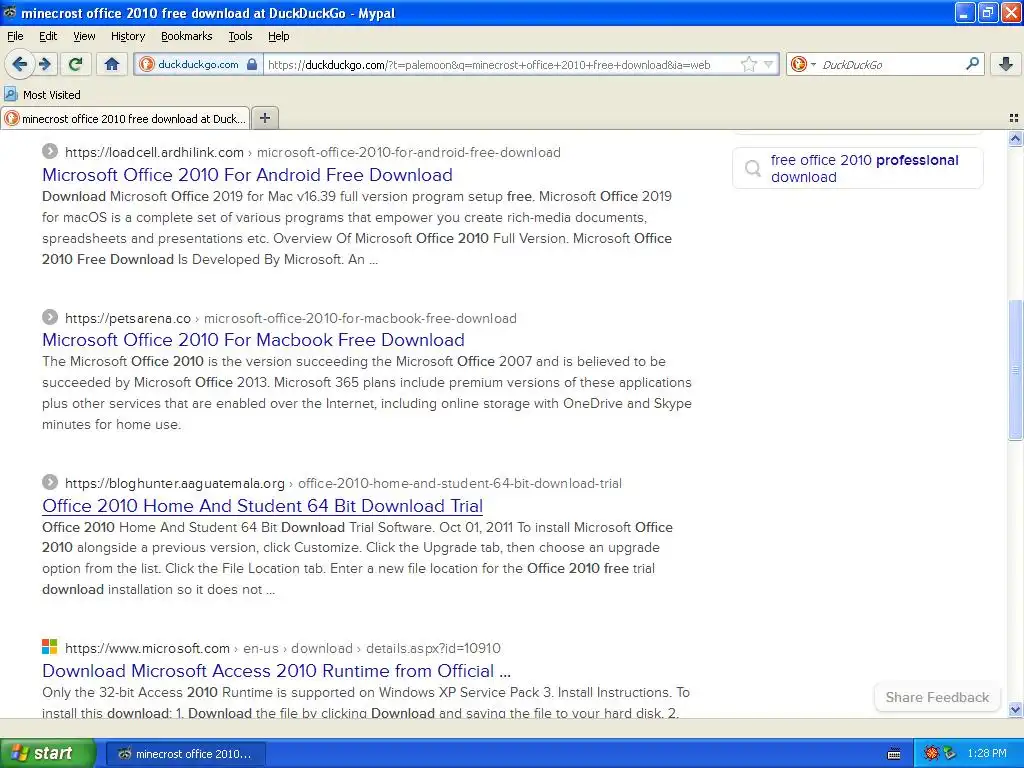Open Download Microsoft Access 2010 Runtime link
Image resolution: width=1024 pixels, height=768 pixels.
[276, 671]
